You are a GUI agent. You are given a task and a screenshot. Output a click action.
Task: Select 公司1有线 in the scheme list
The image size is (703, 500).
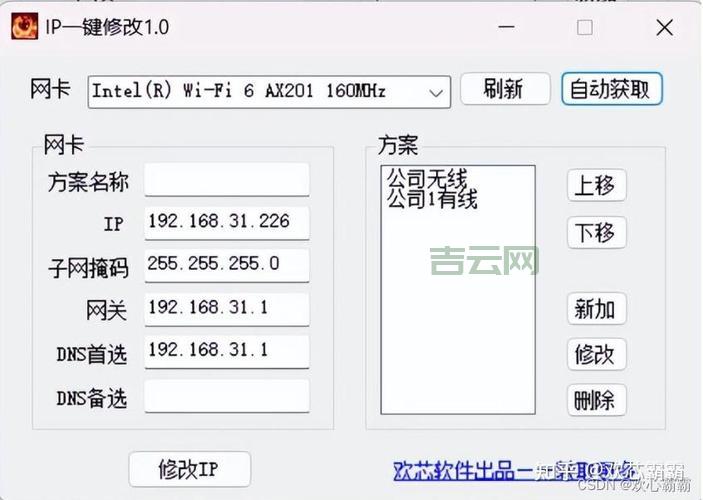pyautogui.click(x=432, y=199)
